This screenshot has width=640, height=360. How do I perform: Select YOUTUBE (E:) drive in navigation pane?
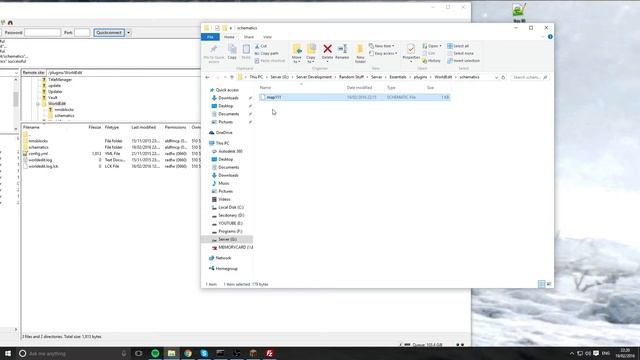pos(230,224)
